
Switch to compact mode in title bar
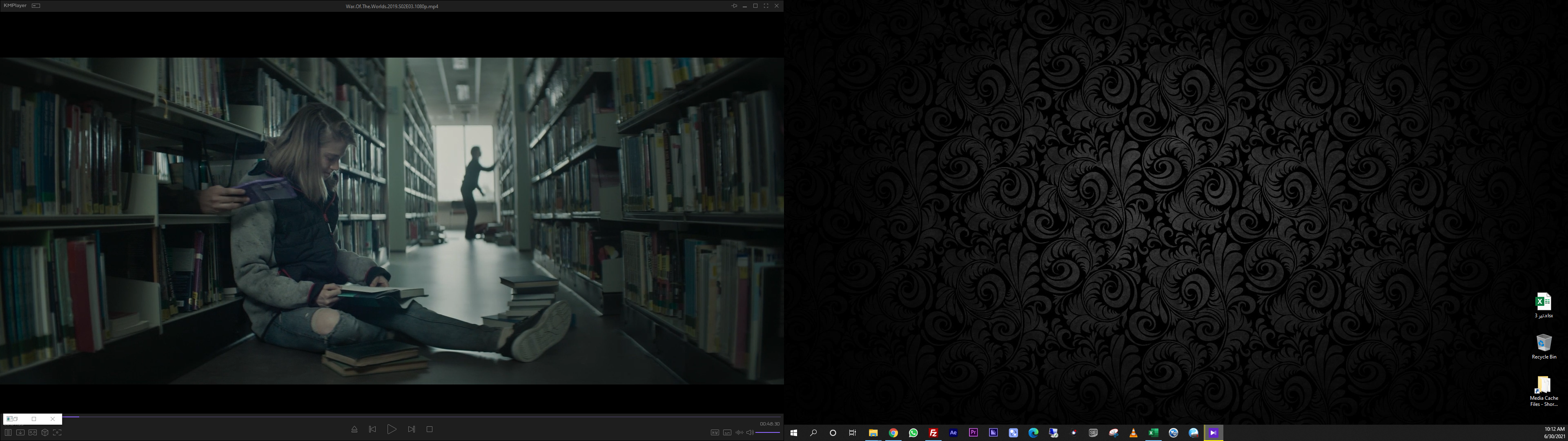(36, 5)
